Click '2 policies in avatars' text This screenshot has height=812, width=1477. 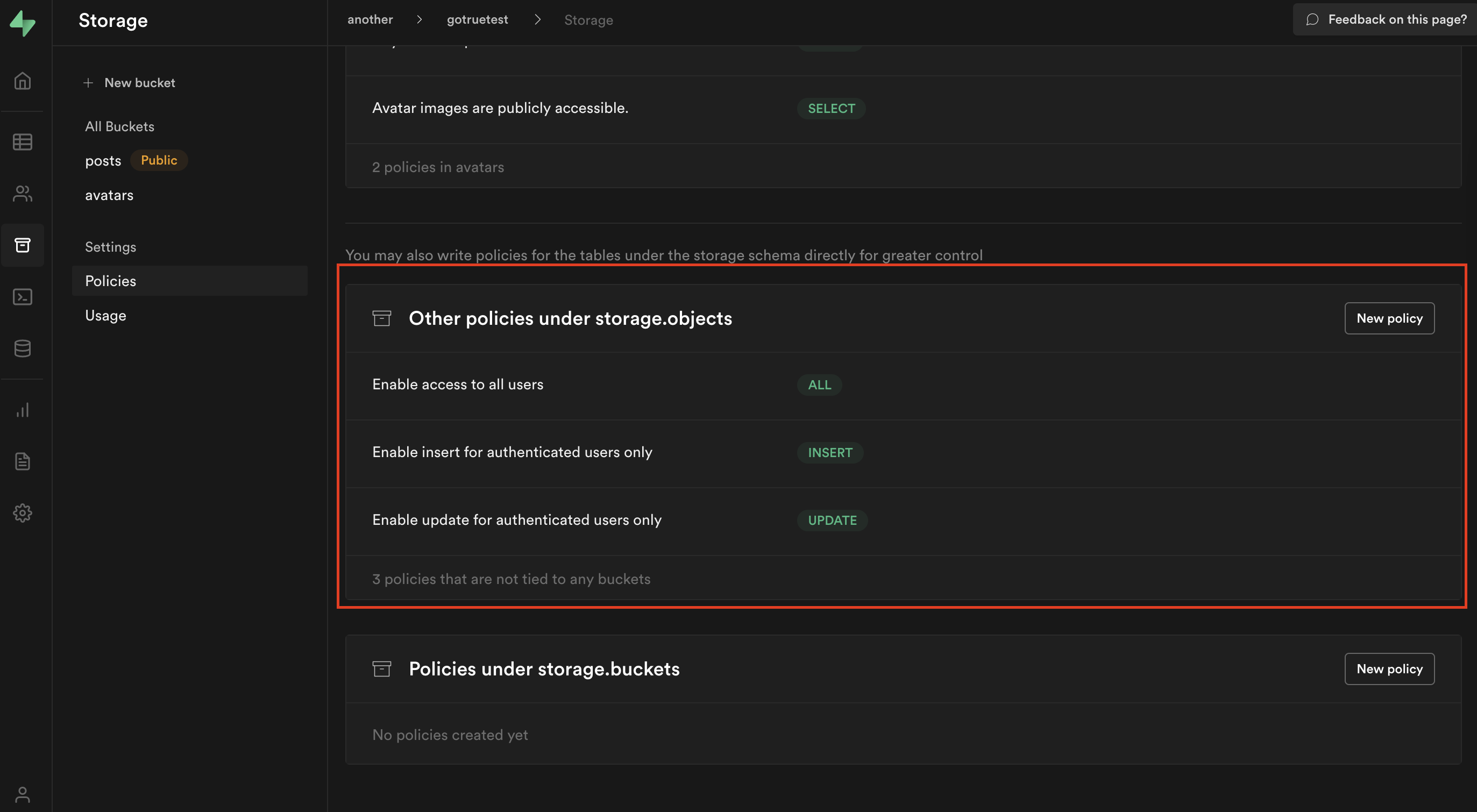(437, 167)
